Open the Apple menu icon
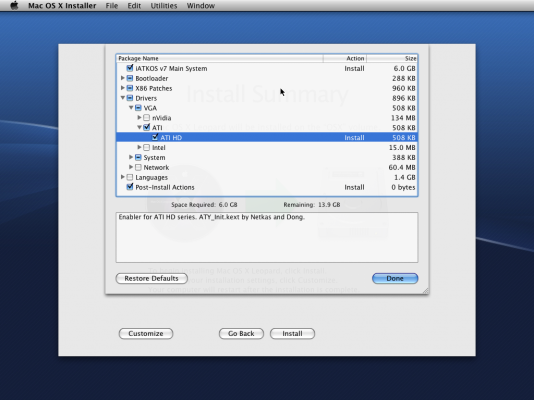 point(14,5)
